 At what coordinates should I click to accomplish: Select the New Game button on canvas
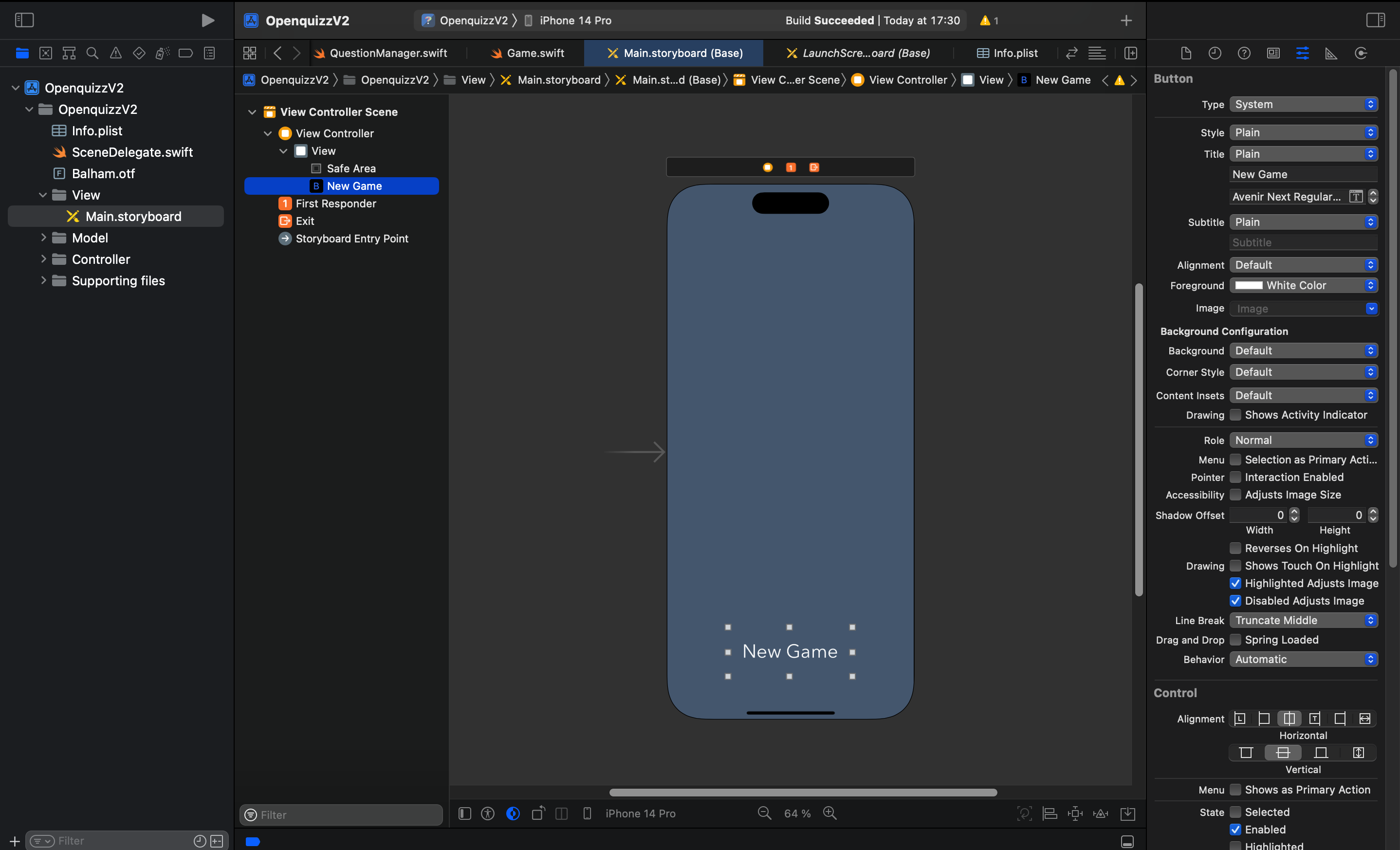tap(790, 652)
